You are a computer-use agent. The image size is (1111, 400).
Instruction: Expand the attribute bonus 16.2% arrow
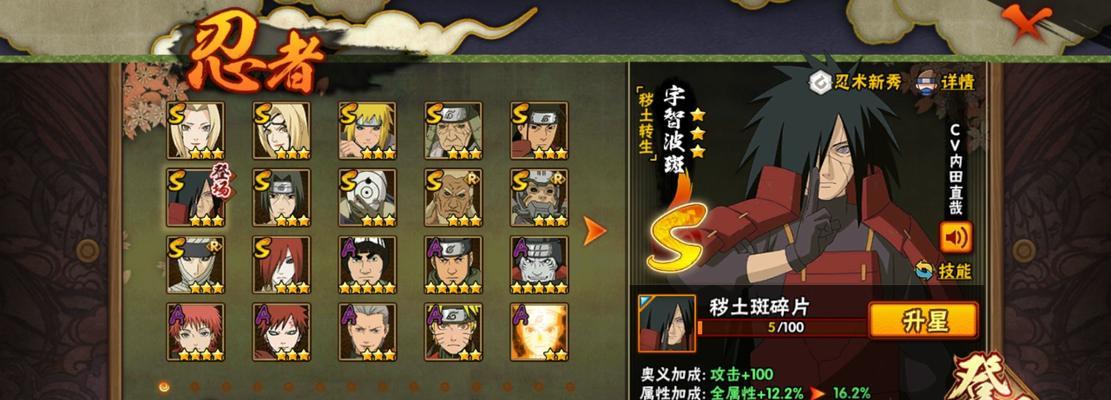point(818,393)
